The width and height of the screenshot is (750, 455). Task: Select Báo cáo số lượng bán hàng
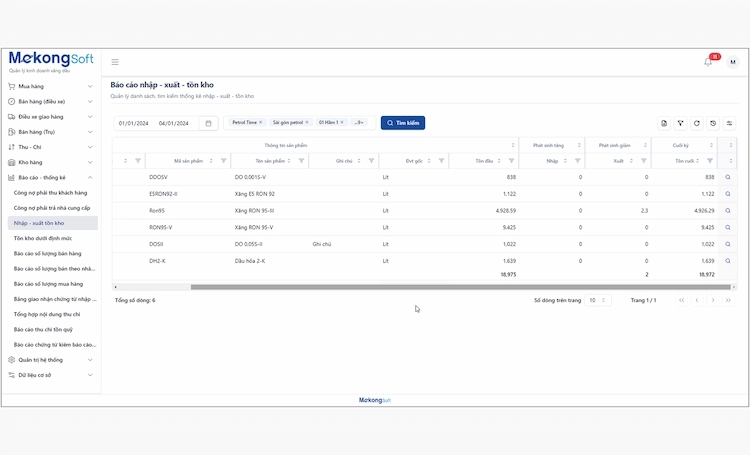point(48,254)
